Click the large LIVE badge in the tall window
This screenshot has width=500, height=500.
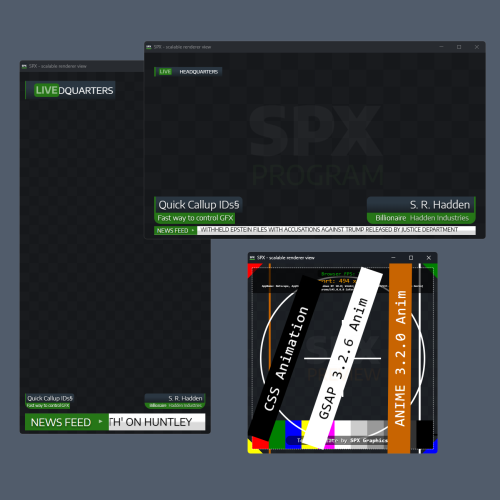[x=46, y=90]
